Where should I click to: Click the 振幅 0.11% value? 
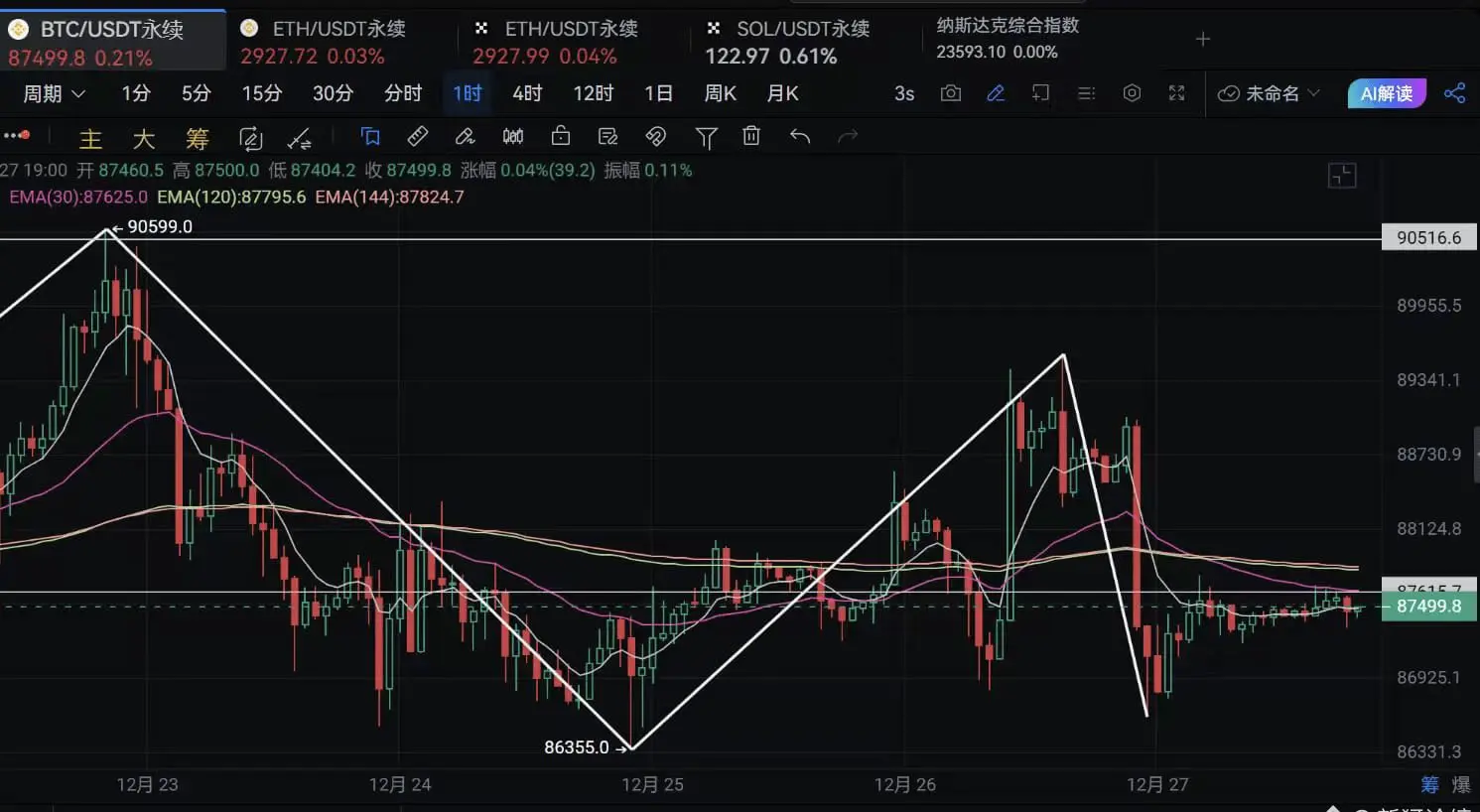click(648, 170)
